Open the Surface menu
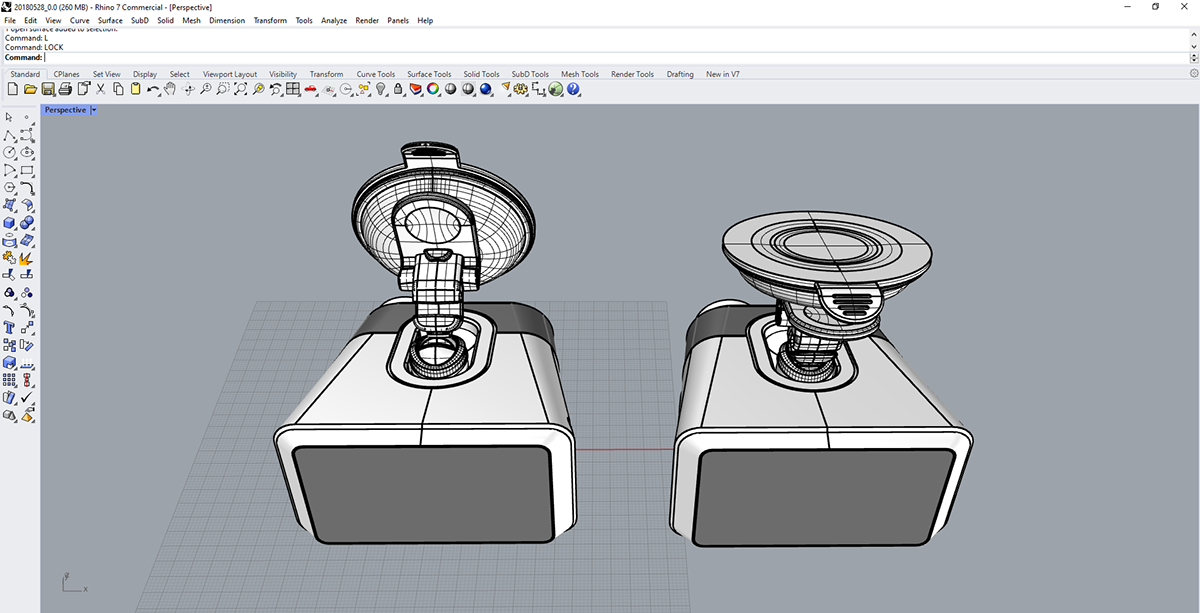The image size is (1200, 613). click(110, 20)
